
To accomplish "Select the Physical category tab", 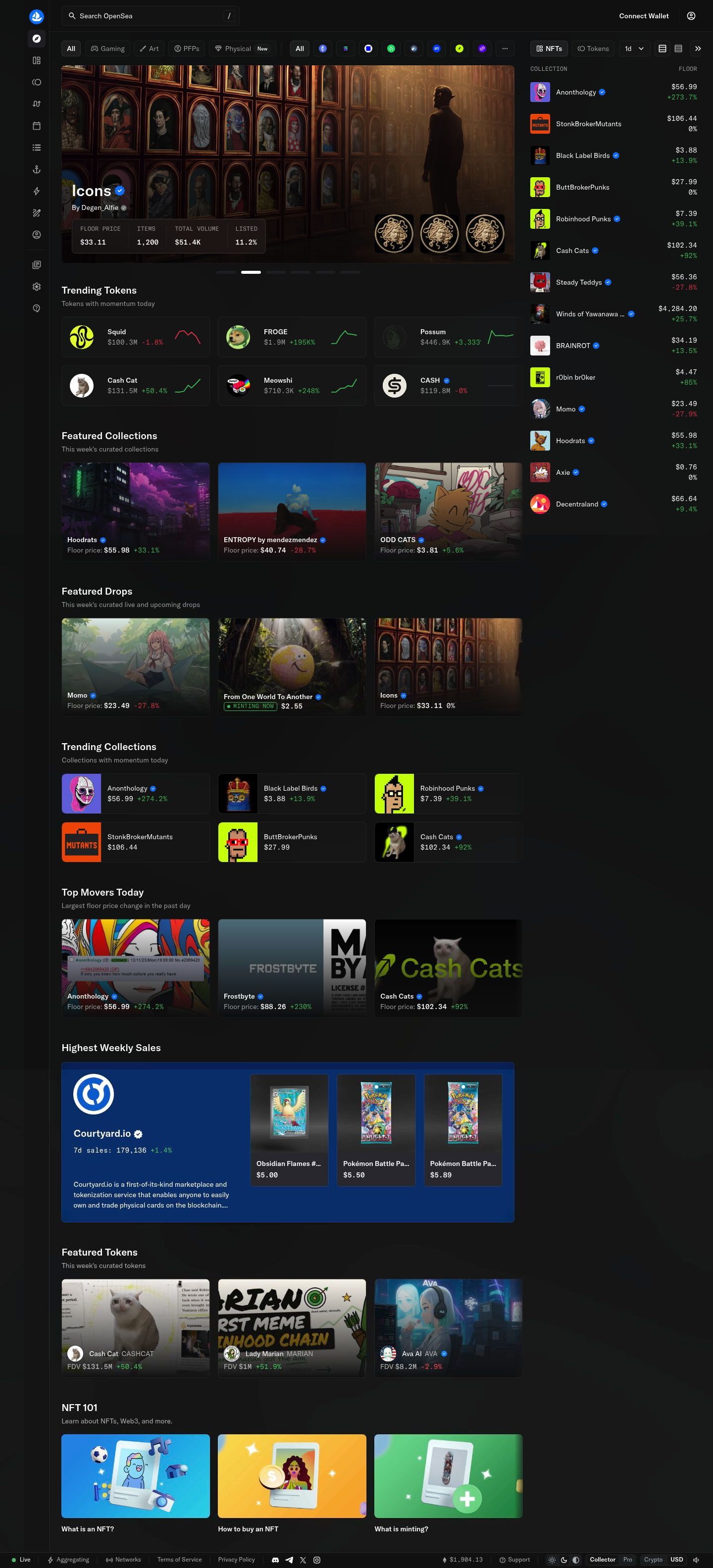I will pos(242,49).
